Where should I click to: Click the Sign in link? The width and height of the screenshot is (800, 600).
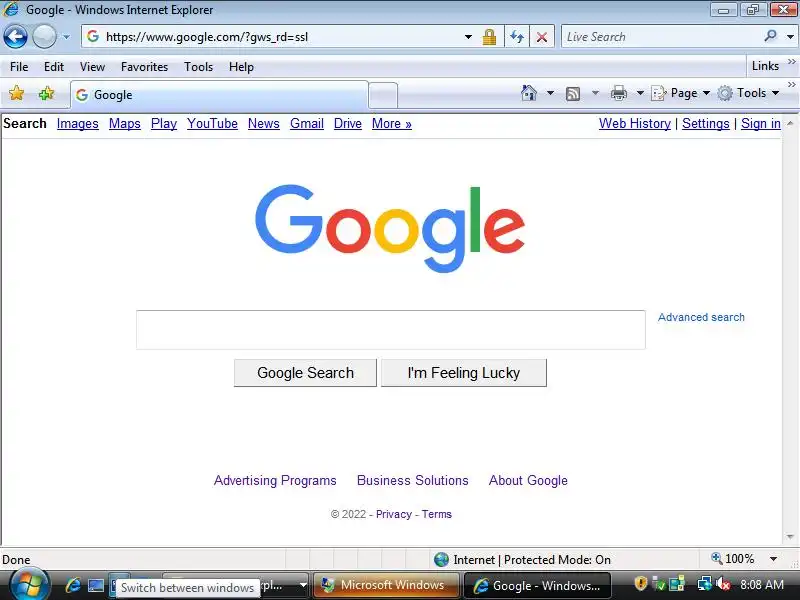coord(761,123)
